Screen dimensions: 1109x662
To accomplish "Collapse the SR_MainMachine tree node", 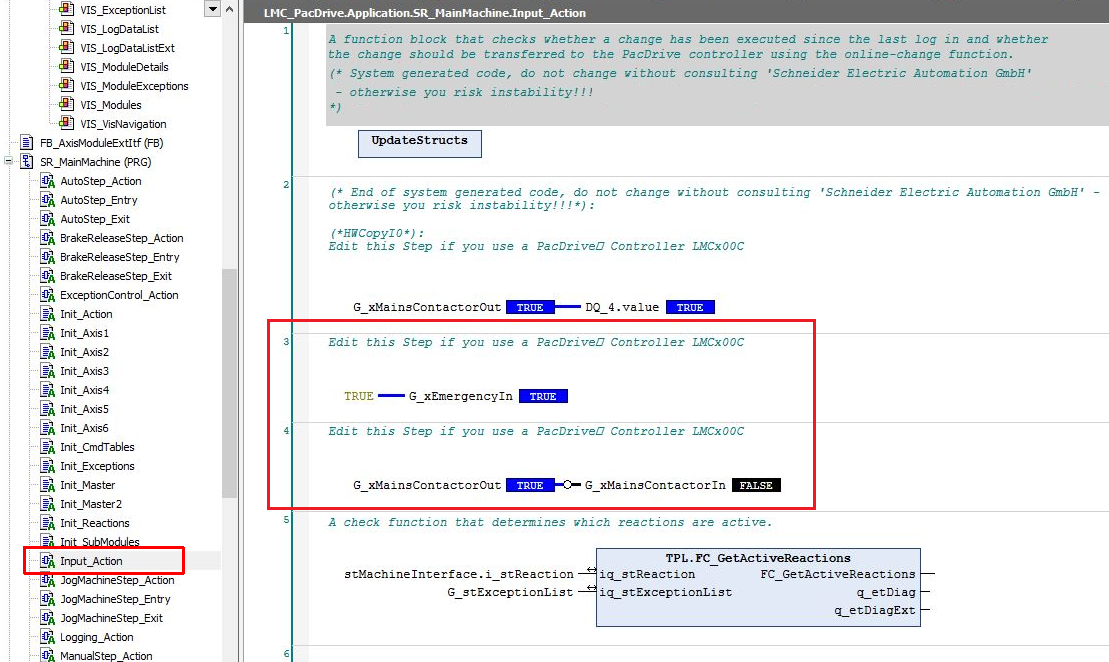I will (x=9, y=162).
